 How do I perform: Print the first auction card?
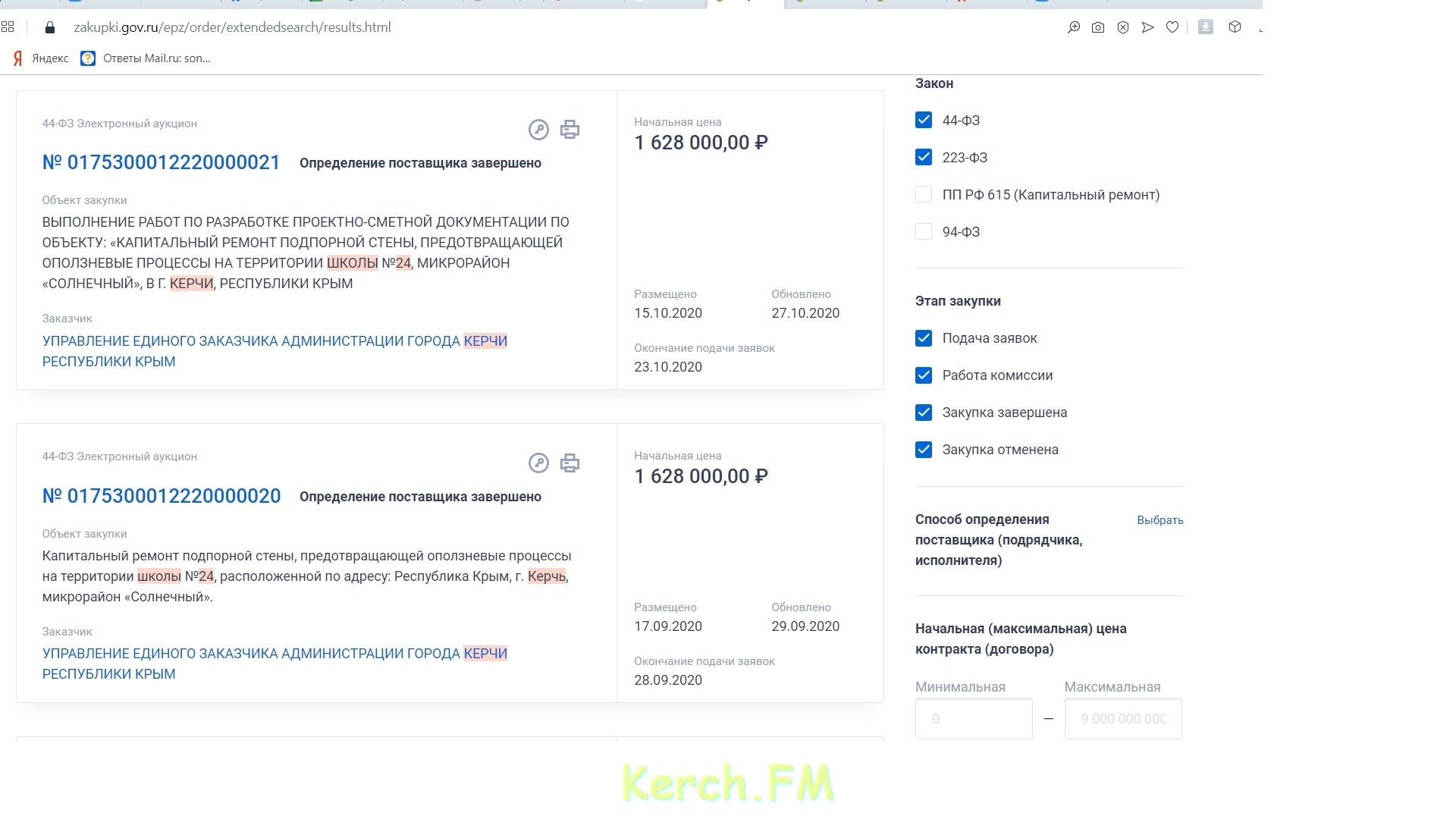570,130
